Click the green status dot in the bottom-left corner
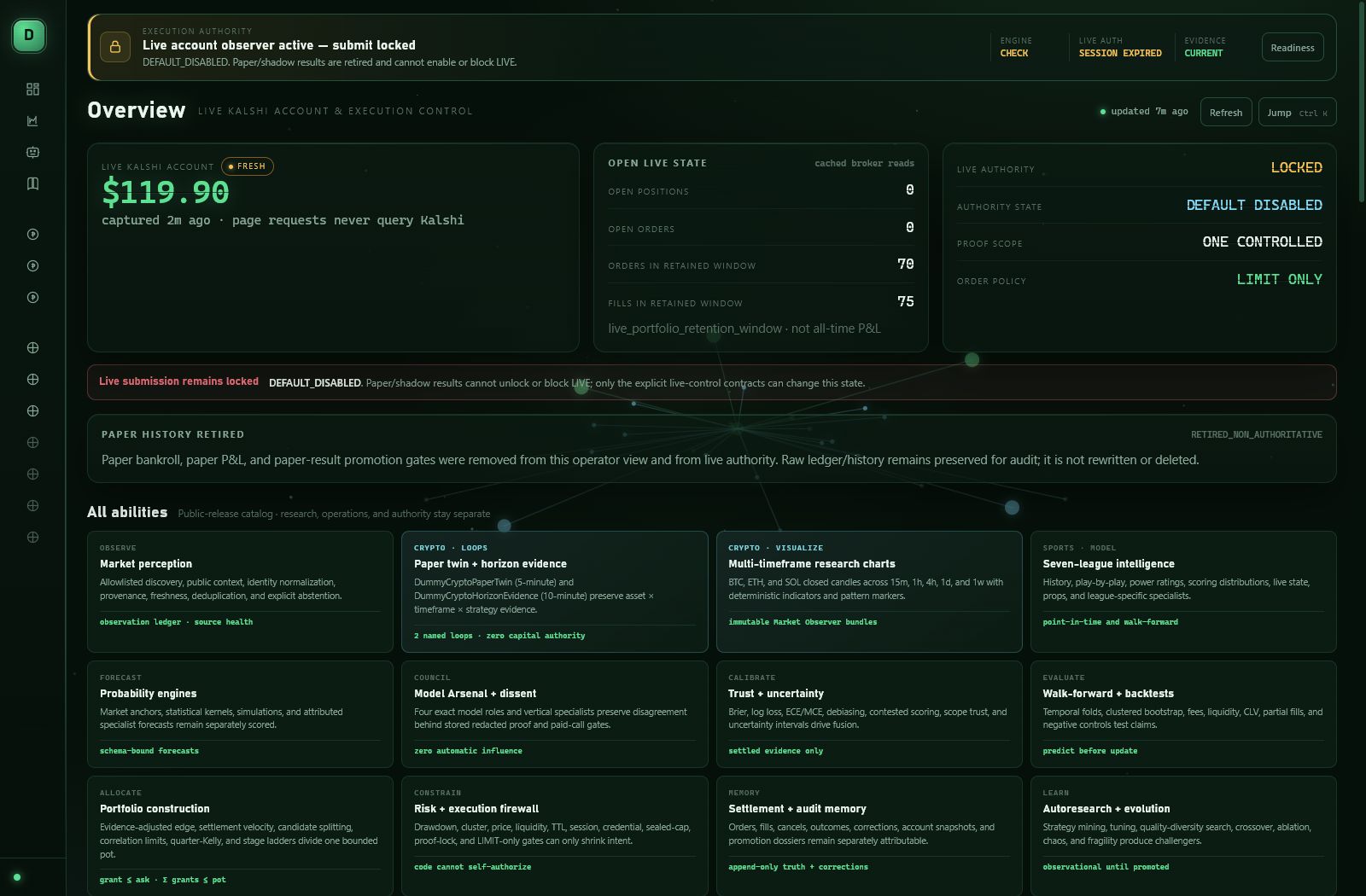The height and width of the screenshot is (896, 1366). point(17,876)
